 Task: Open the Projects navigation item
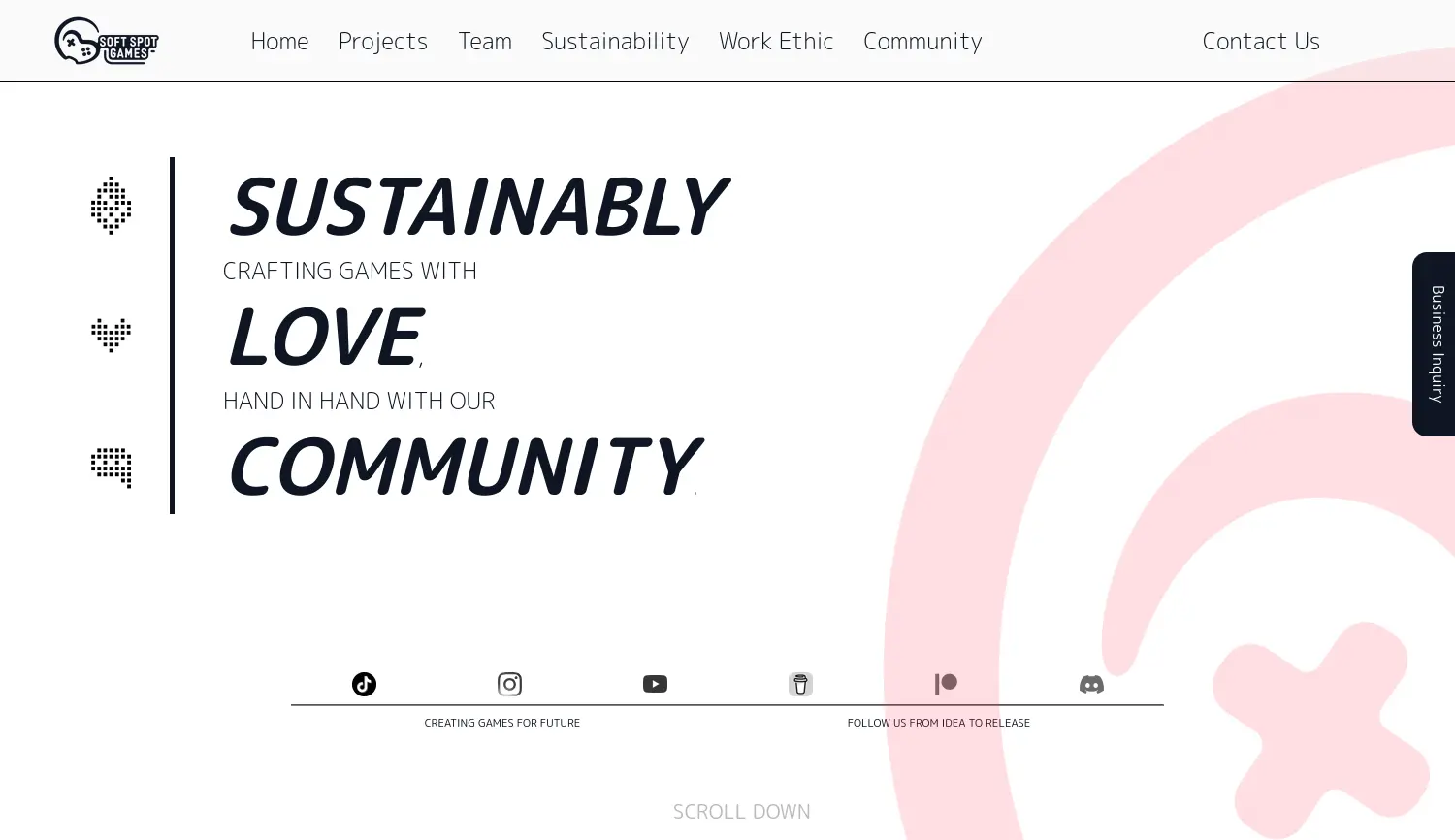click(x=383, y=41)
